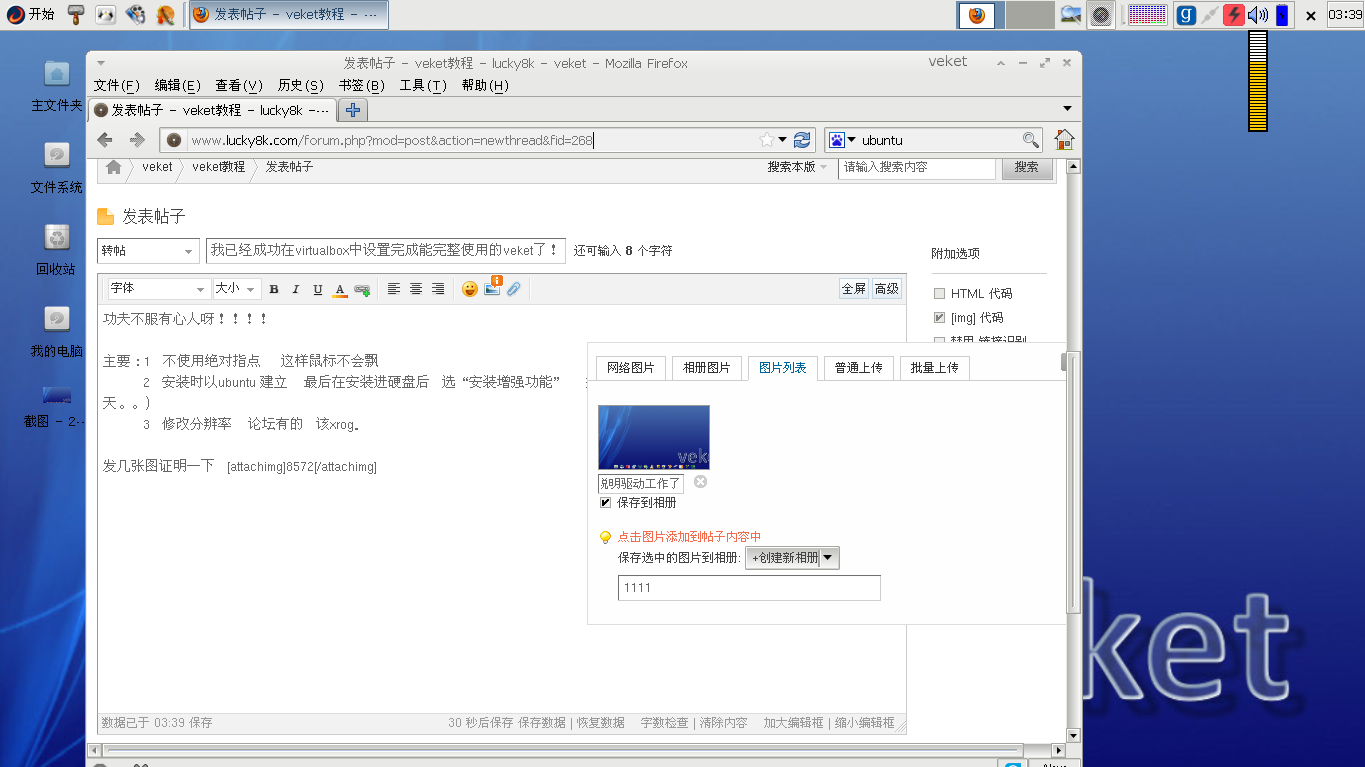
Task: Switch to the 普通上传 tab
Action: pyautogui.click(x=858, y=368)
